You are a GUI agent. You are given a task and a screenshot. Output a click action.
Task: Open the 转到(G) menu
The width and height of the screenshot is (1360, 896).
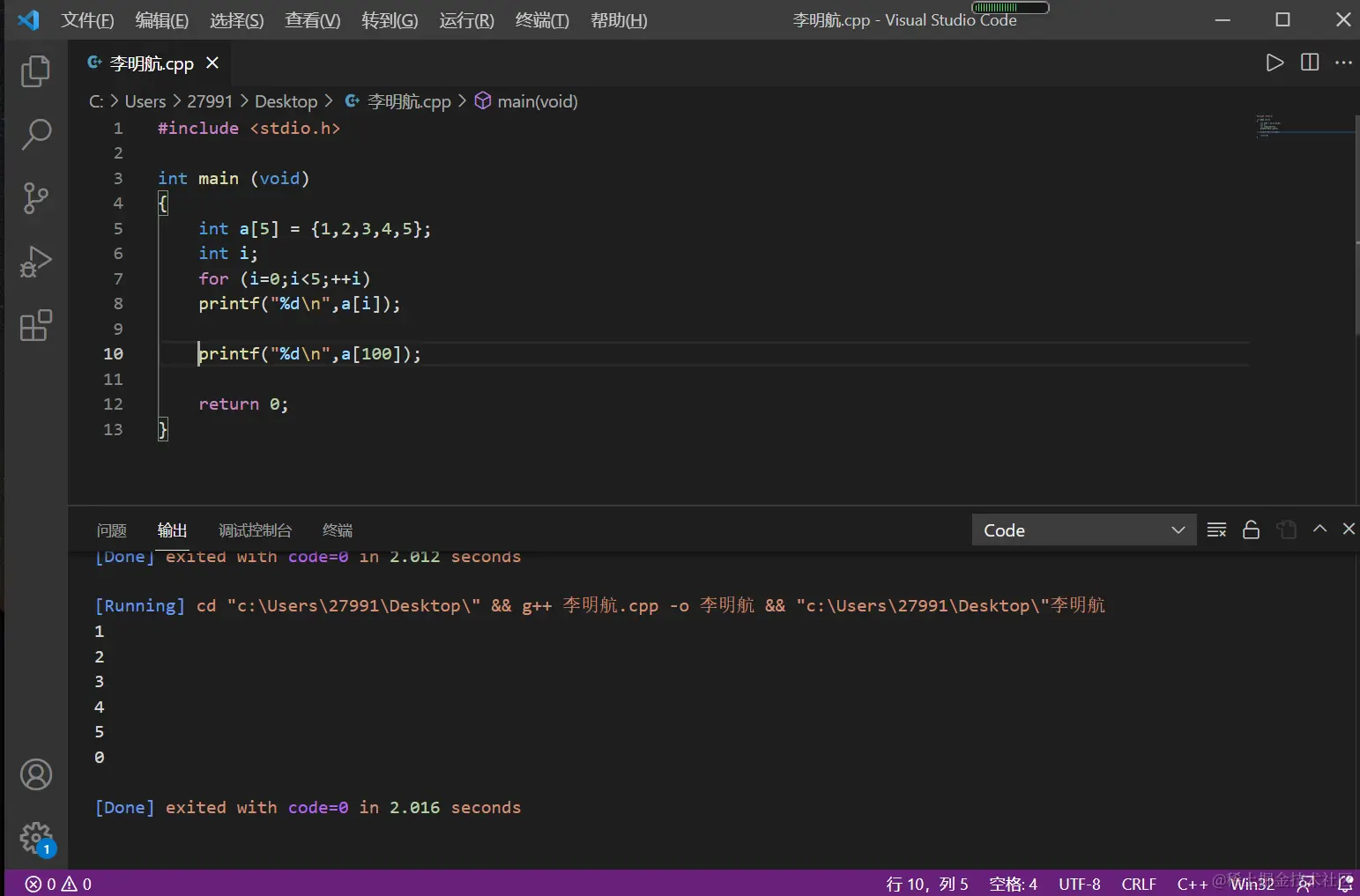click(x=390, y=20)
